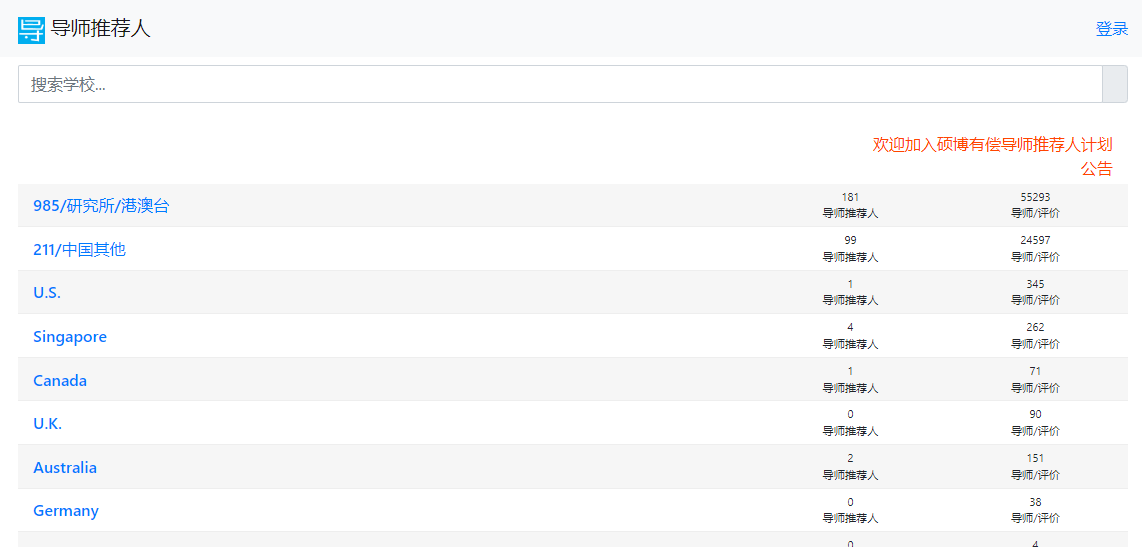The image size is (1142, 547).
Task: Focus the 搜索学校 search field
Action: [x=560, y=85]
